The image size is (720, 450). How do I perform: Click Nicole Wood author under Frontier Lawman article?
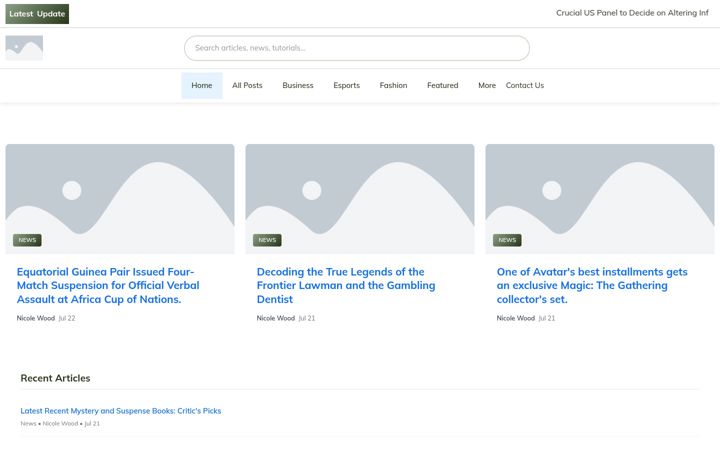[276, 318]
